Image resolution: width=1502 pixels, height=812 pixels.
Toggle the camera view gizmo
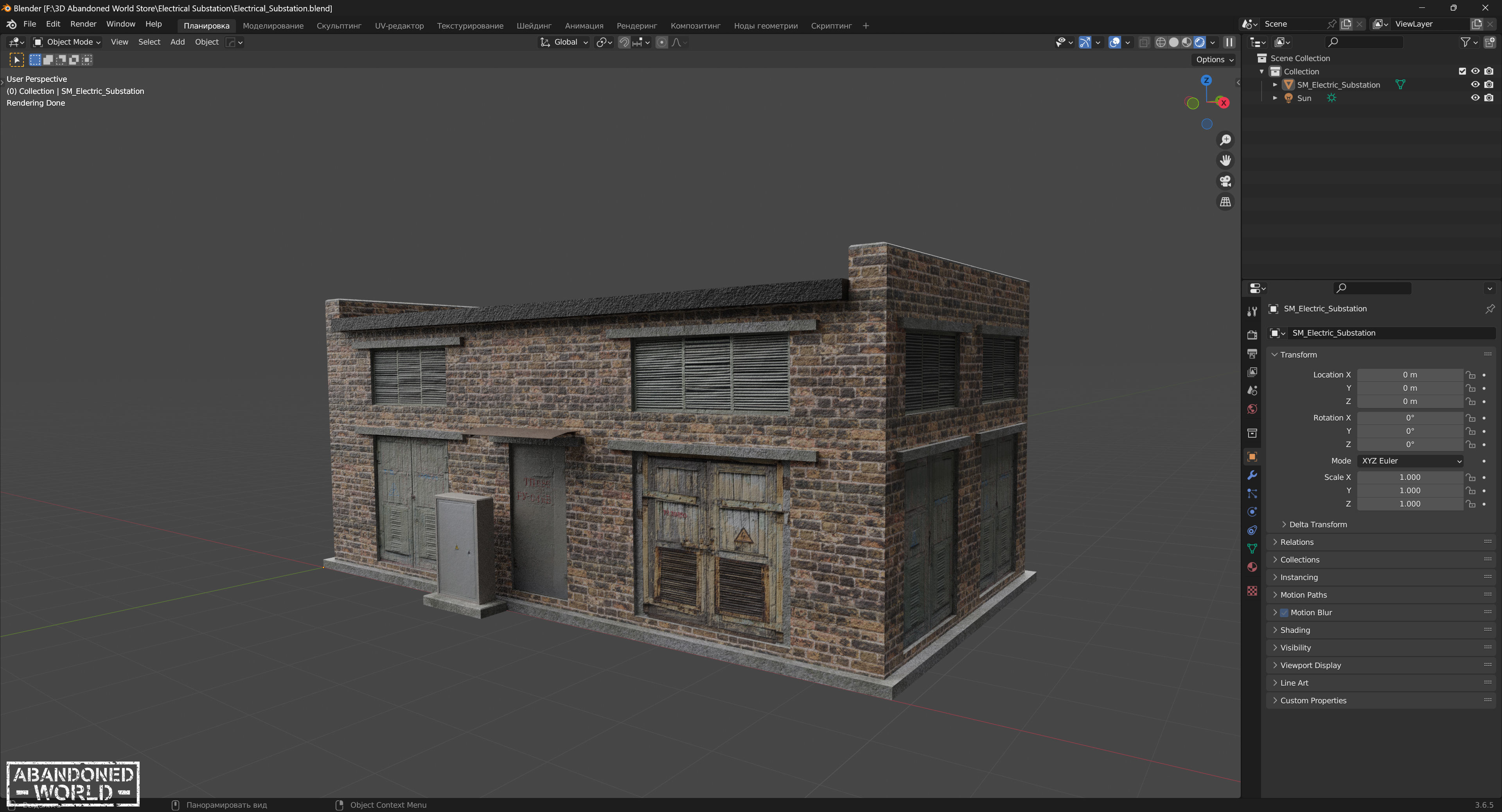point(1225,181)
